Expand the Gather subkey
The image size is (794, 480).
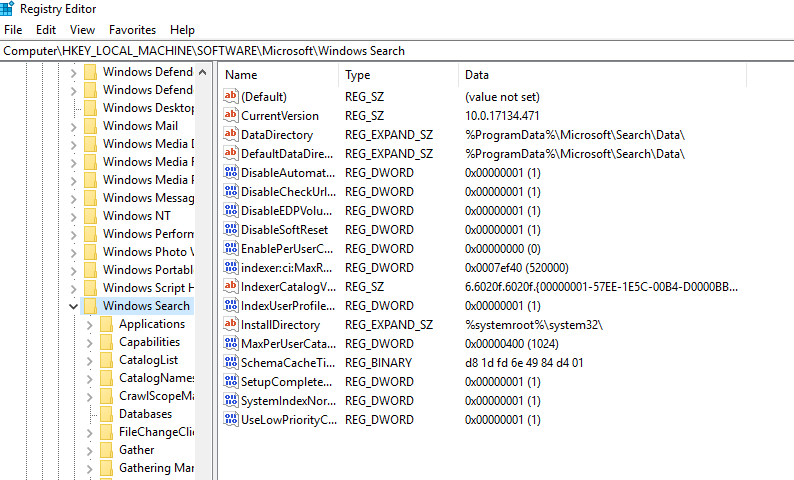click(x=90, y=451)
